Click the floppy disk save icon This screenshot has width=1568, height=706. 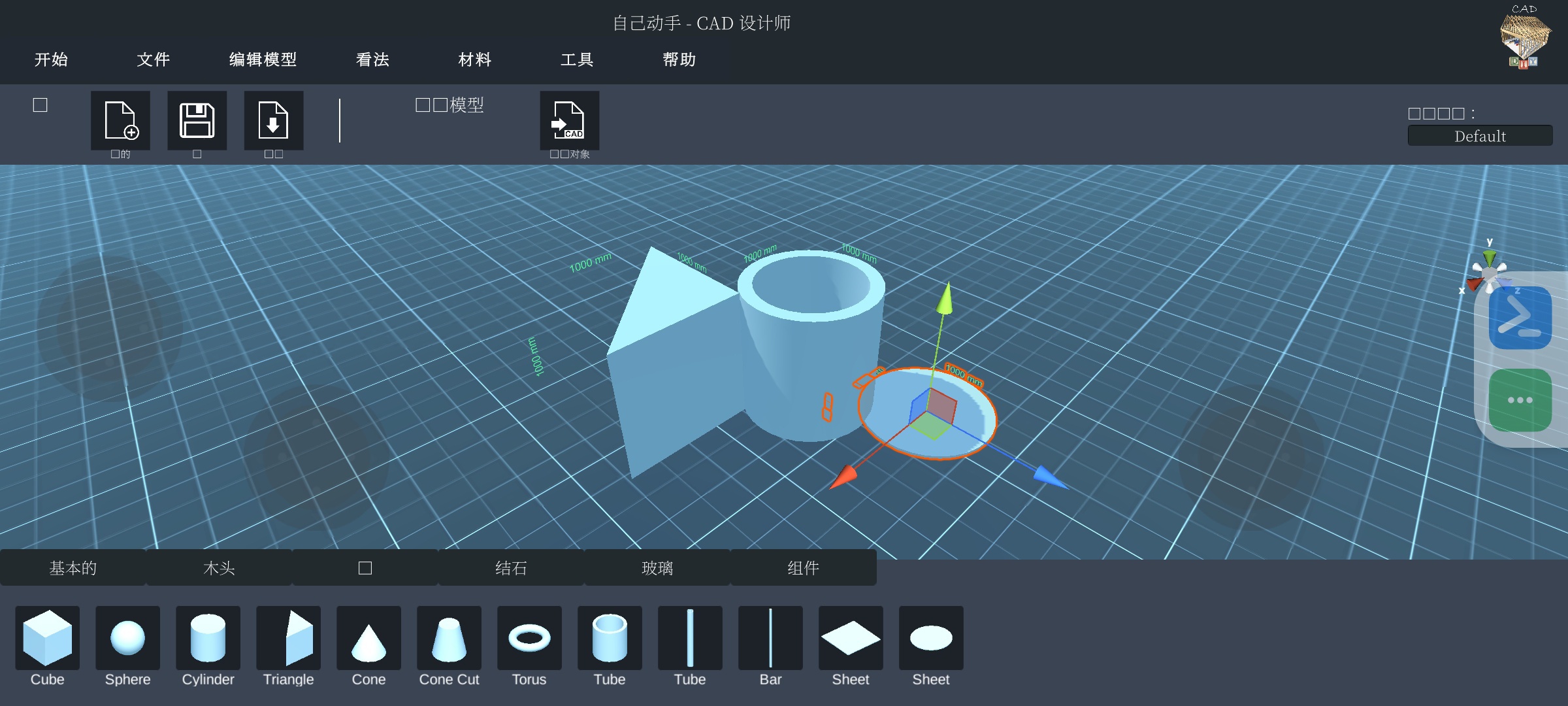[197, 120]
